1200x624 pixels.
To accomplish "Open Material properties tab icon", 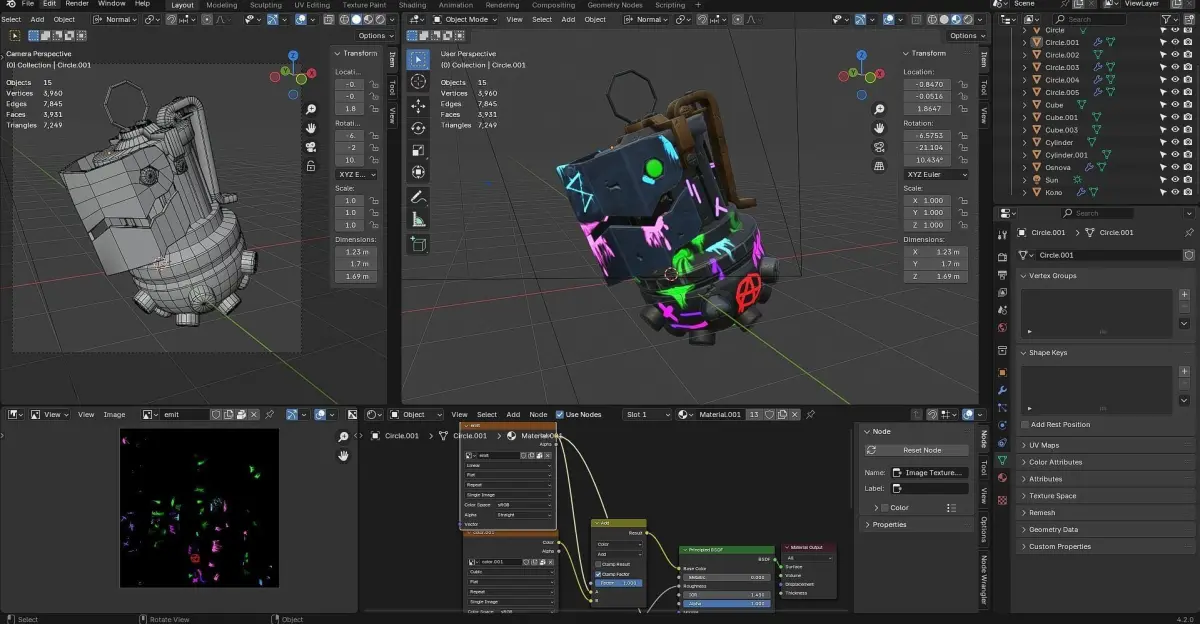I will click(x=1002, y=477).
